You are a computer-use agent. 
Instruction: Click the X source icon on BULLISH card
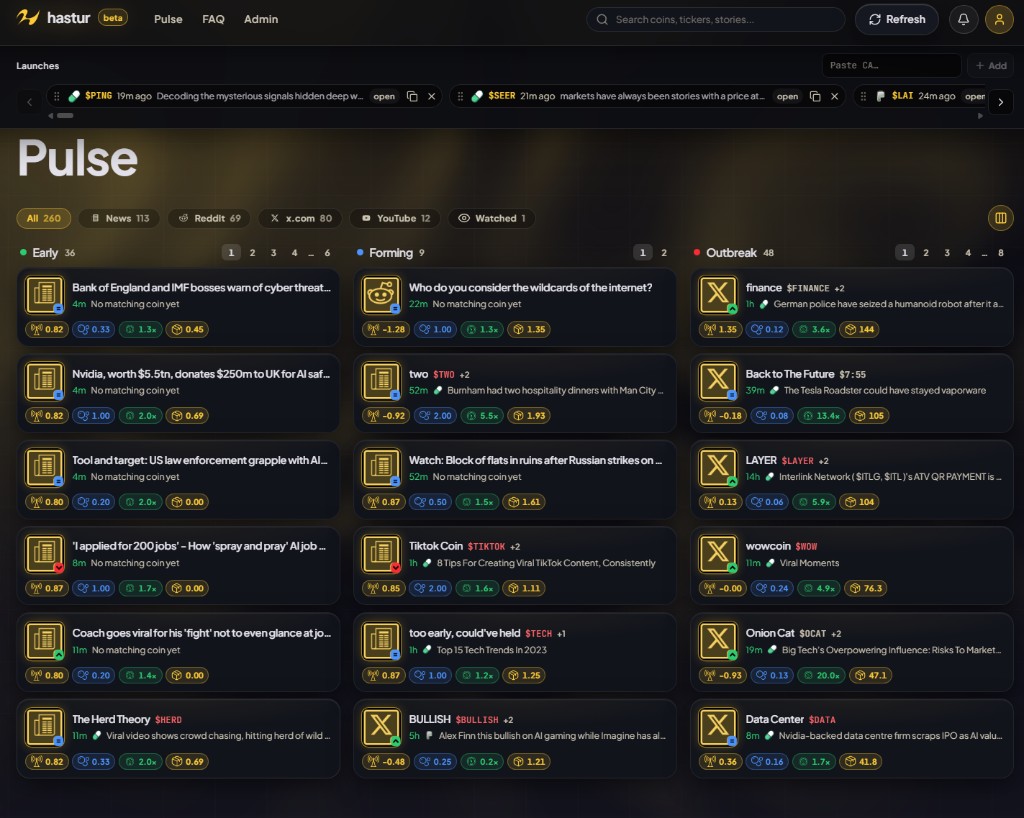click(x=381, y=726)
